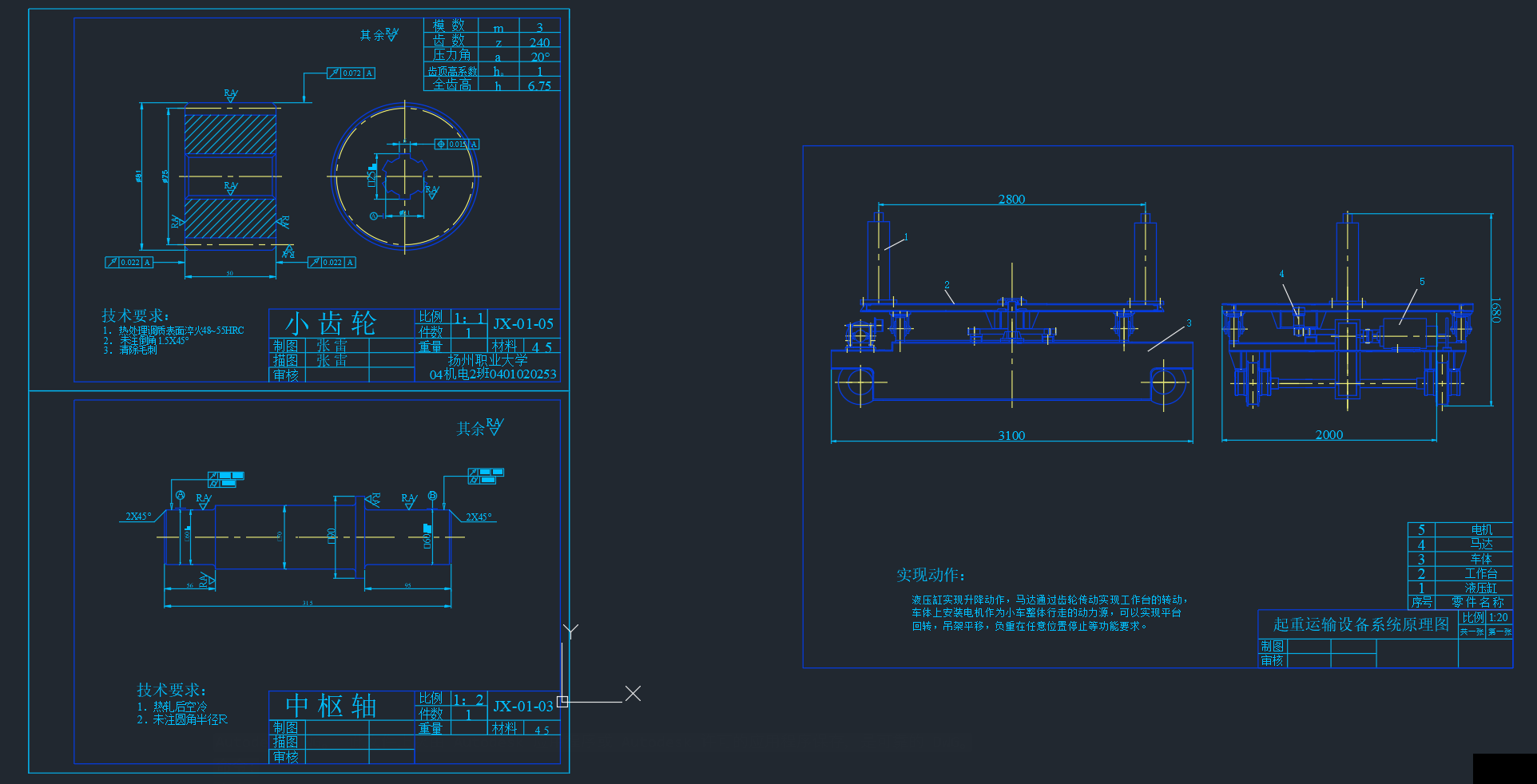Select the 压力角 cell in gear table
Viewport: 1537px width, 784px height.
(451, 55)
